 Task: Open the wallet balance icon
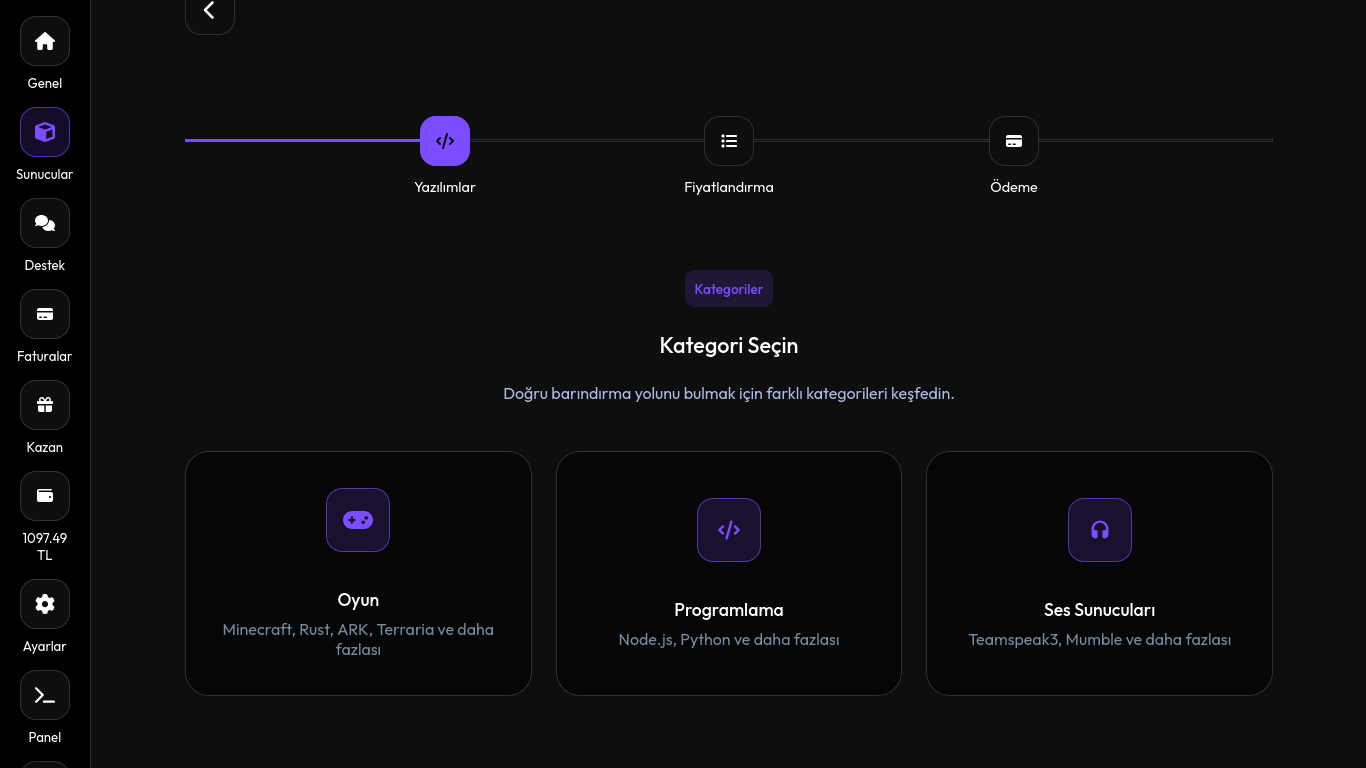point(45,496)
